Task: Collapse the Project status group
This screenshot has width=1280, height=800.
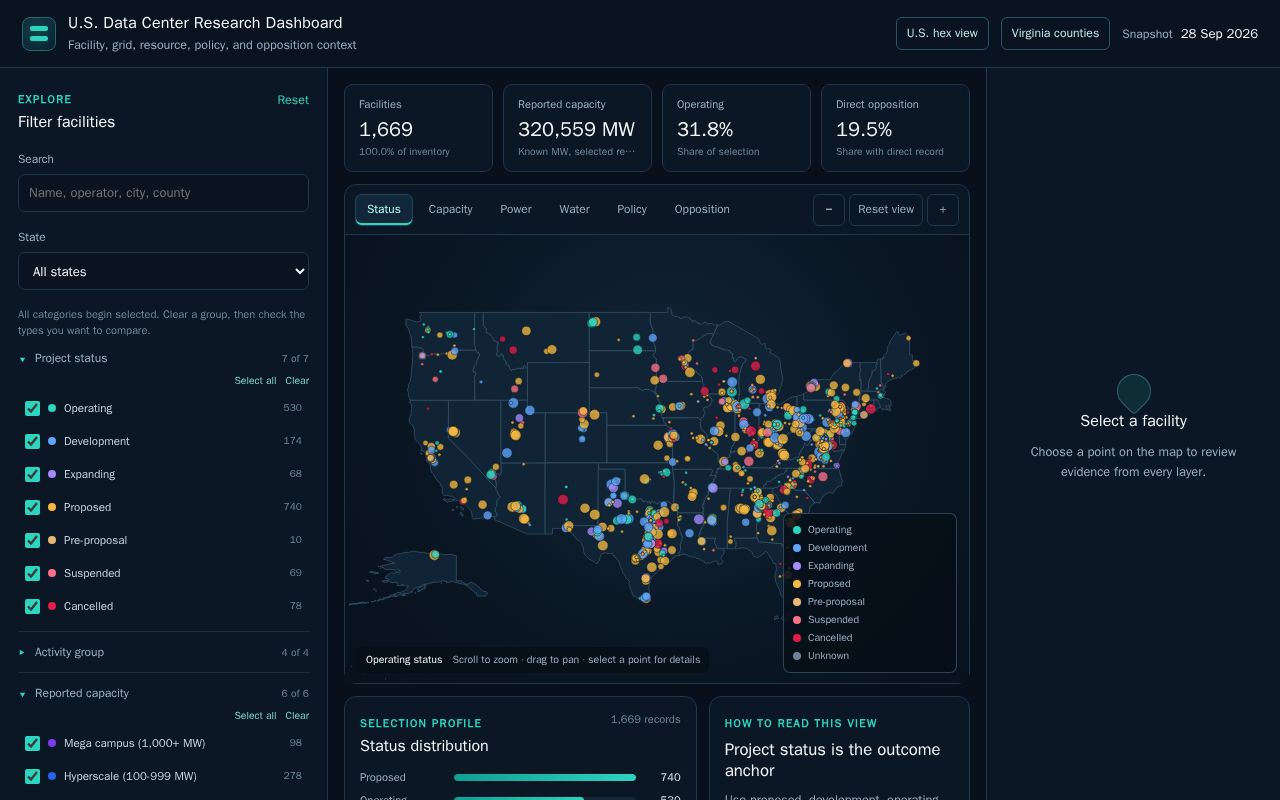Action: pyautogui.click(x=163, y=358)
